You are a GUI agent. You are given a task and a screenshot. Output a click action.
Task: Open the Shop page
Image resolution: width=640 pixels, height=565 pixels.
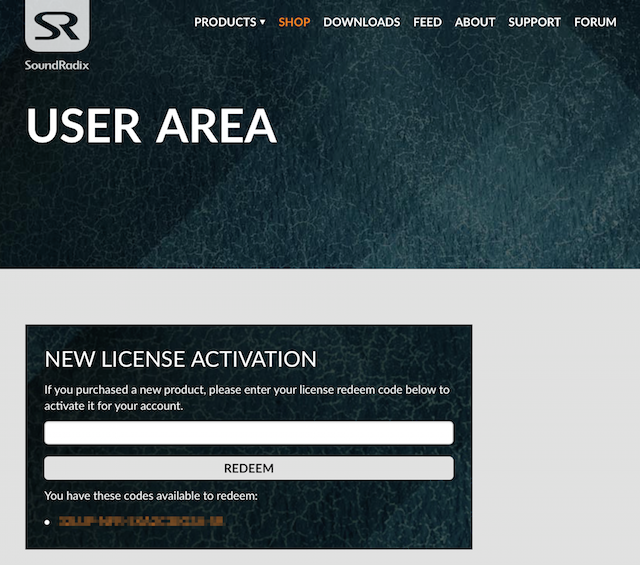point(294,22)
